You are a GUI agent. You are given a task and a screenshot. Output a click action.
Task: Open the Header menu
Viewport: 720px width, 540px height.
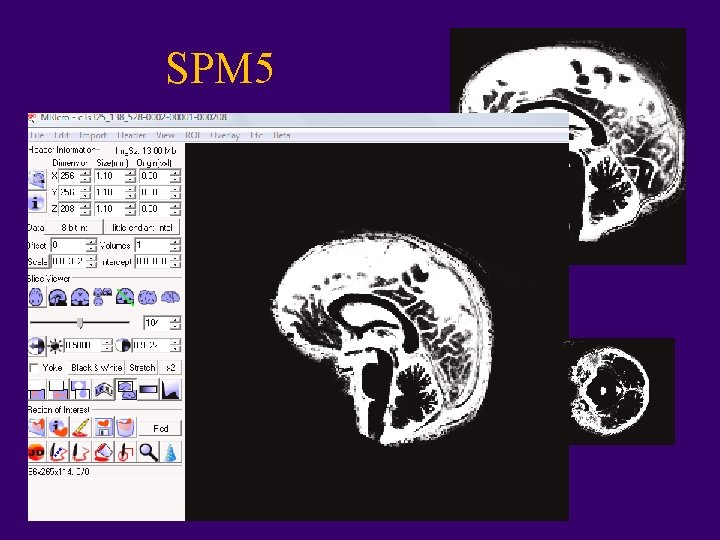tap(132, 135)
